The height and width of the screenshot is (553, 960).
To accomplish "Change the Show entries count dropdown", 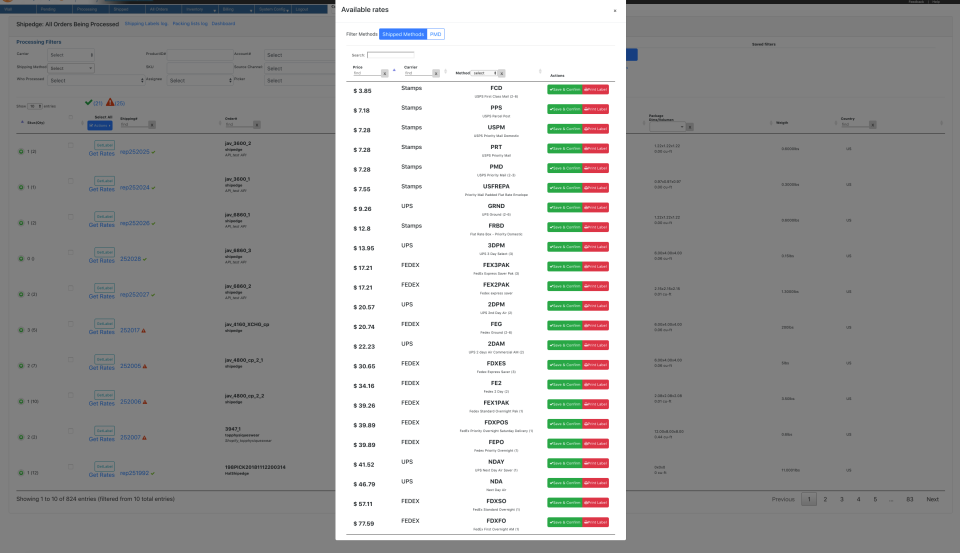I will click(35, 107).
